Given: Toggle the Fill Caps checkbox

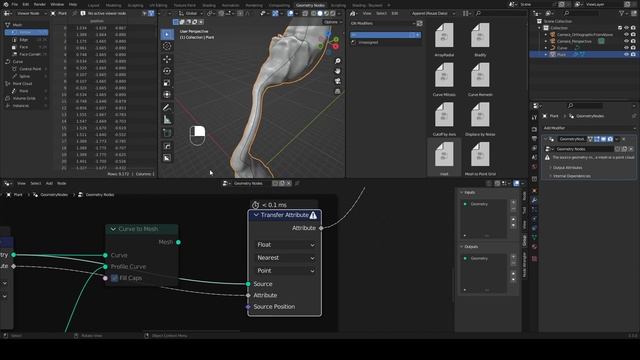Looking at the screenshot, I should [114, 278].
